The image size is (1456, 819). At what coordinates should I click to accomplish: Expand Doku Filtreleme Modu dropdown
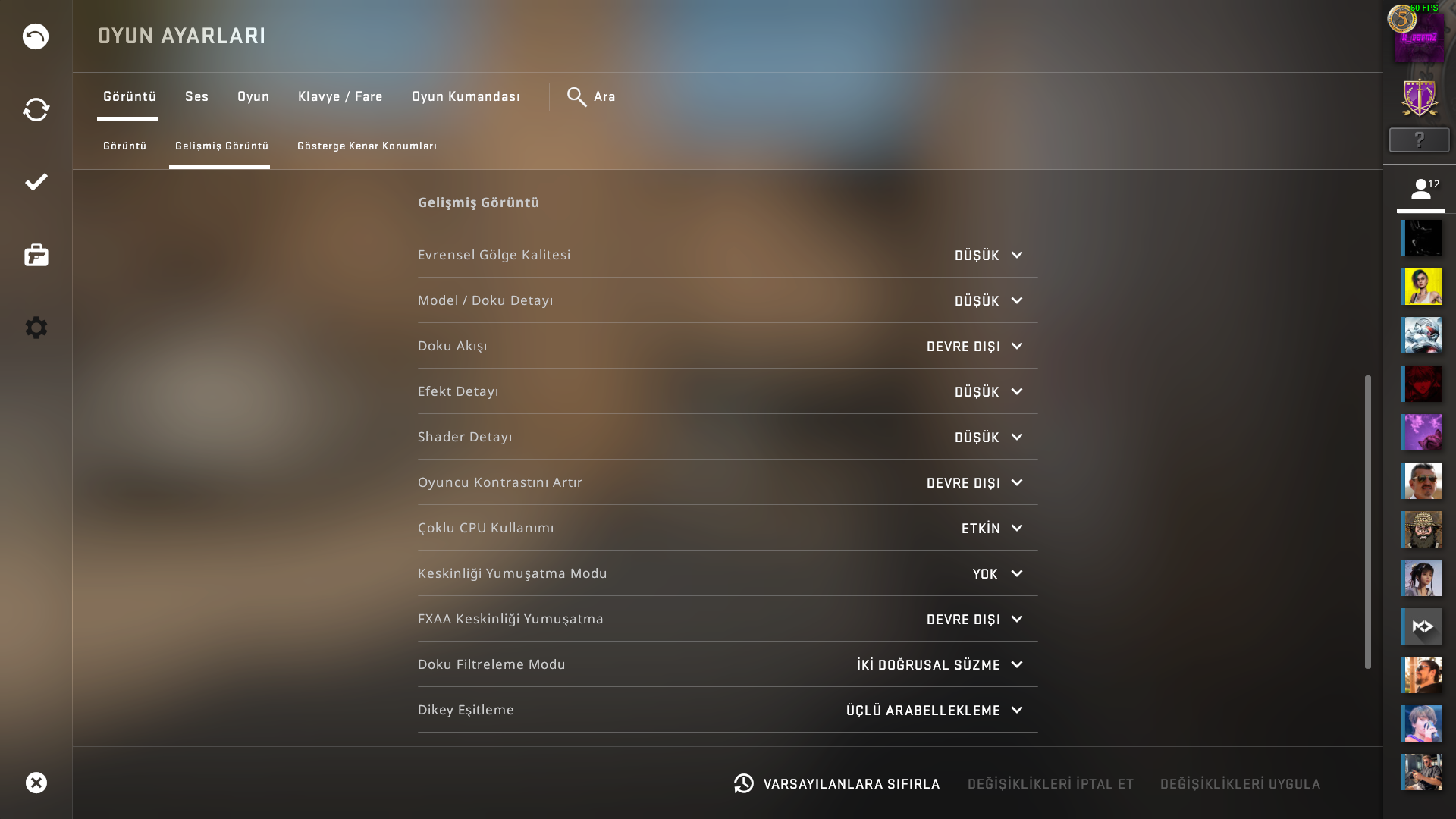click(940, 665)
